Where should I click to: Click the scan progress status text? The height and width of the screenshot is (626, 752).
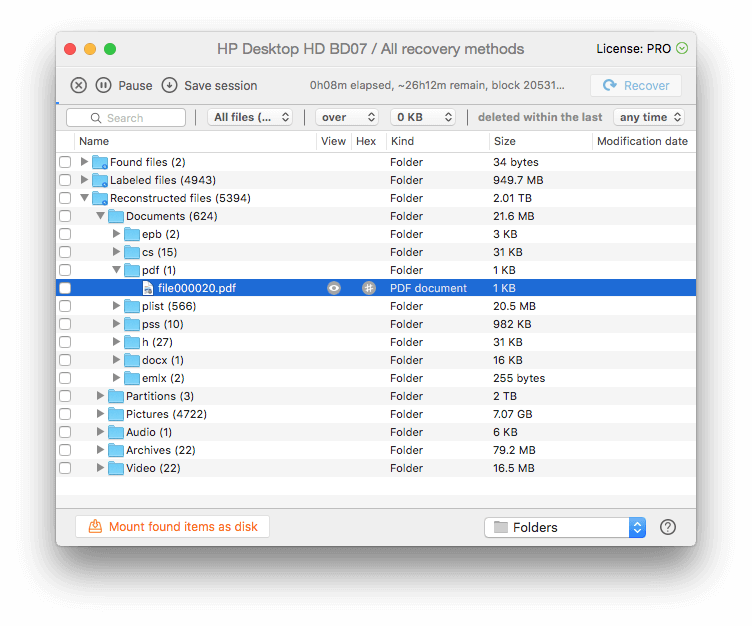tap(437, 85)
